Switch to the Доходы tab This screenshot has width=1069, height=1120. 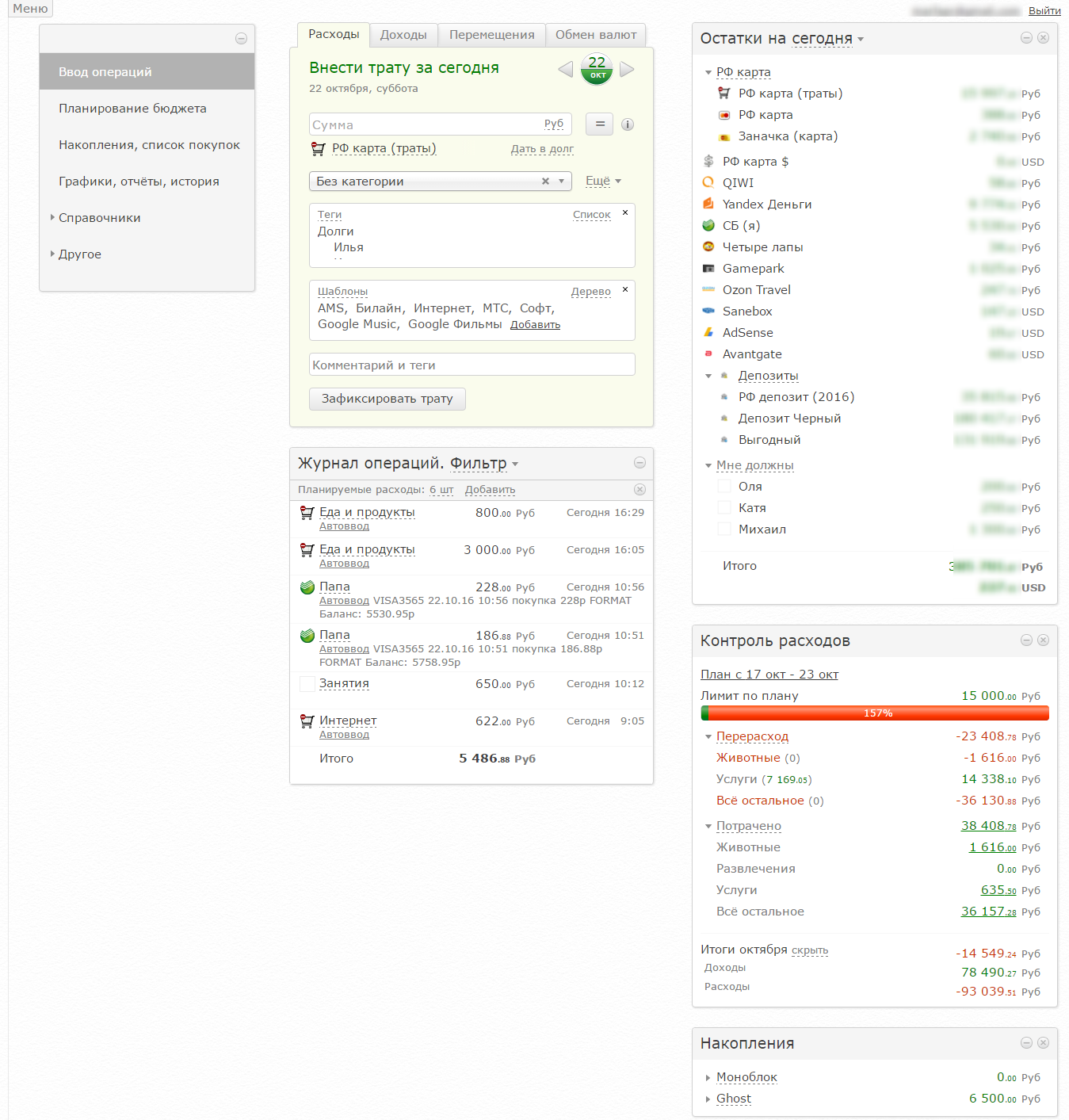coord(403,35)
